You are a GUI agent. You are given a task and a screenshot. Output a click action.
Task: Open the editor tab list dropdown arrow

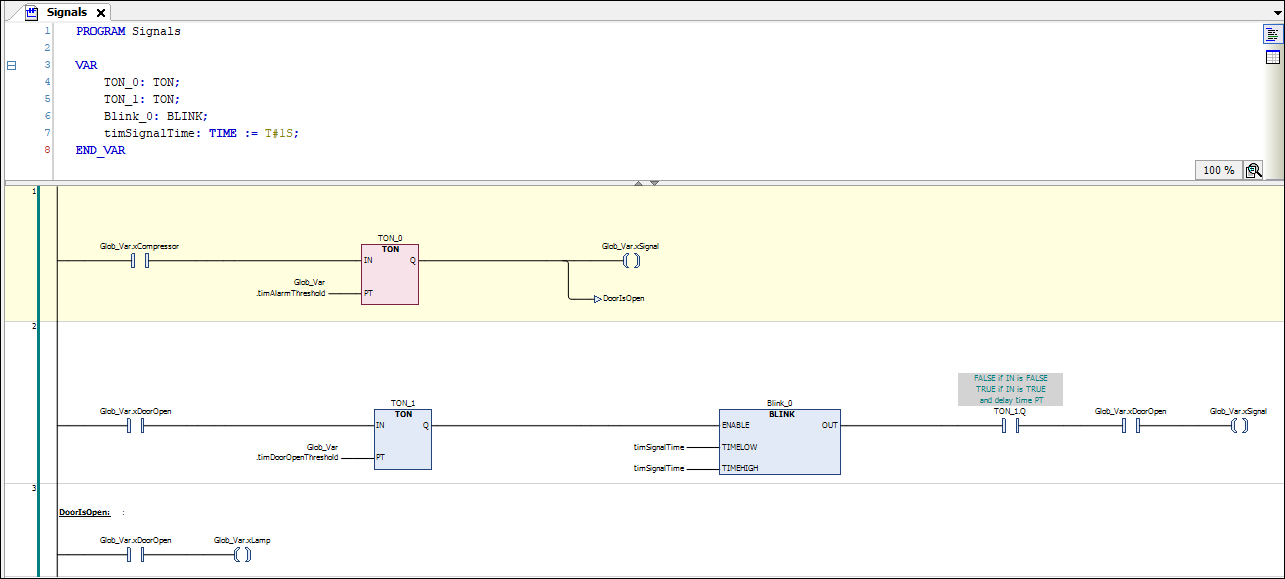(1276, 13)
